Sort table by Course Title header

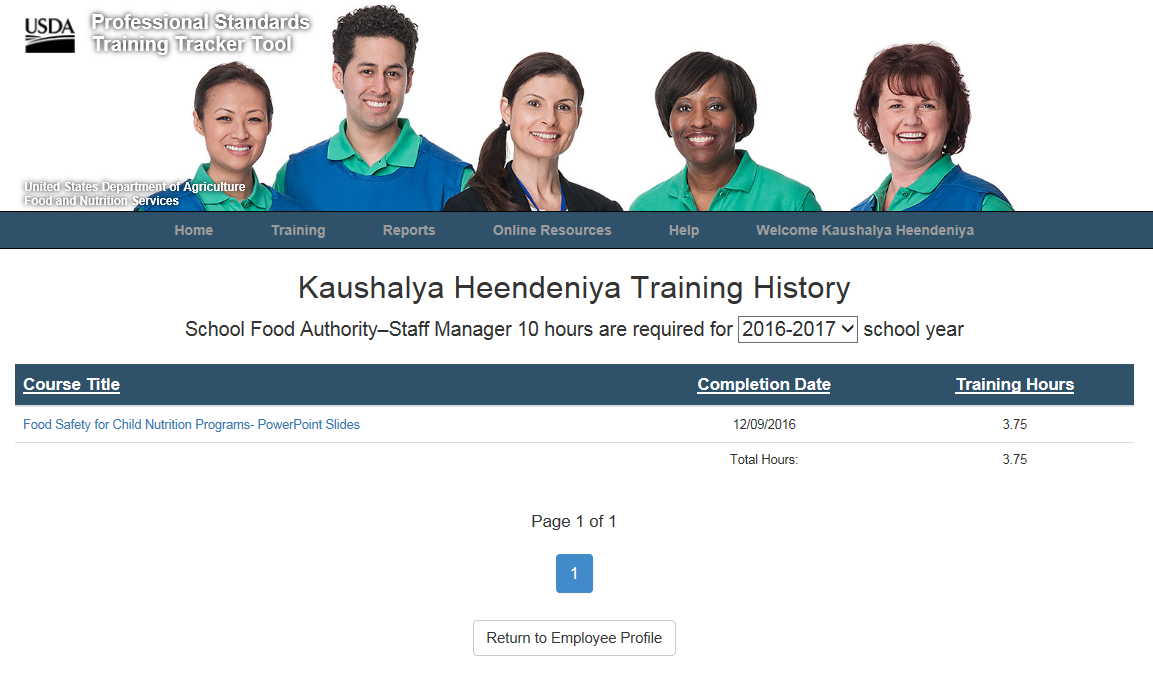pyautogui.click(x=71, y=384)
